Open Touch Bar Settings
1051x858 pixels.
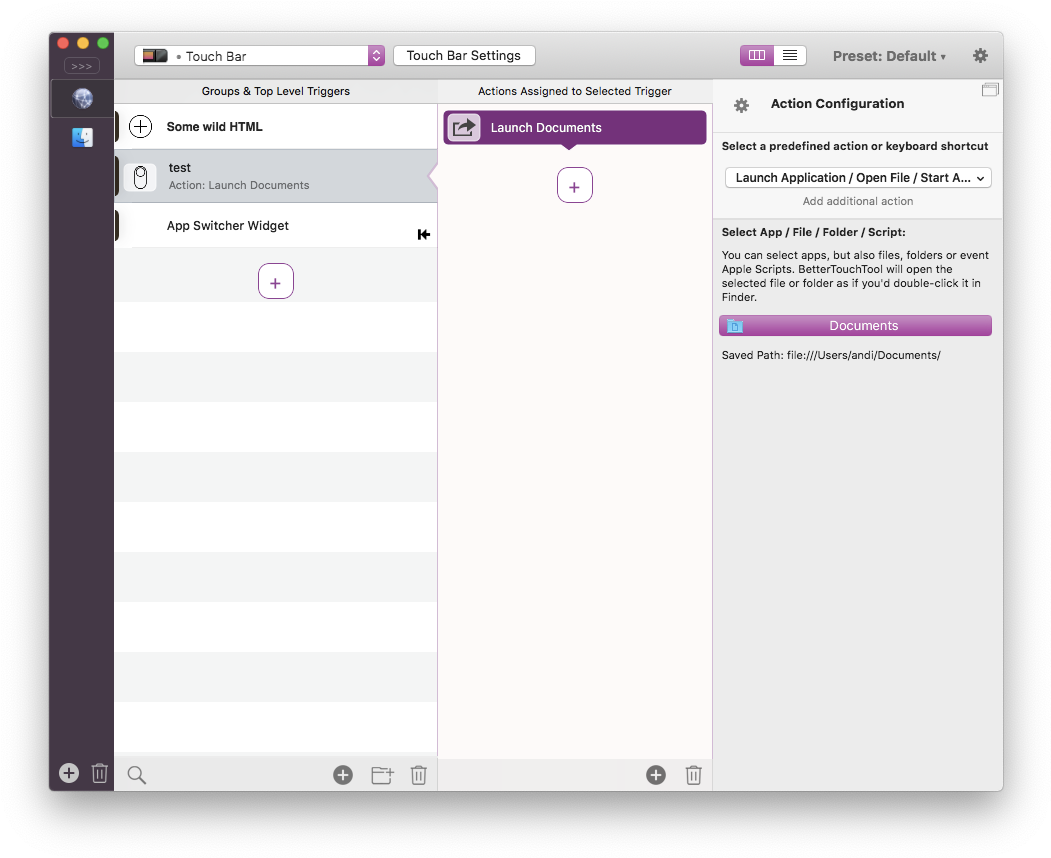coord(464,56)
